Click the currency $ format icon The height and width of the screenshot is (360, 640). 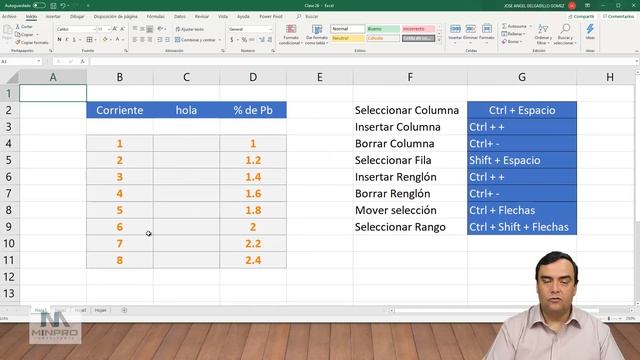click(x=232, y=40)
